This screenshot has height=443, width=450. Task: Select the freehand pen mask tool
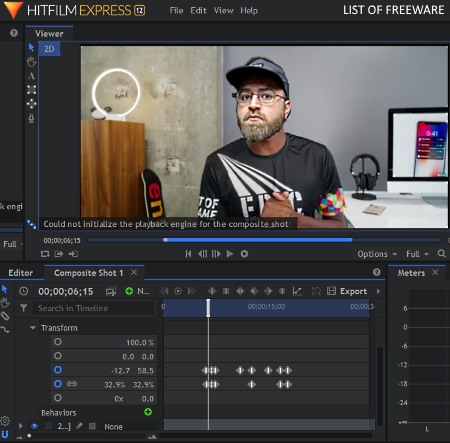(x=31, y=118)
